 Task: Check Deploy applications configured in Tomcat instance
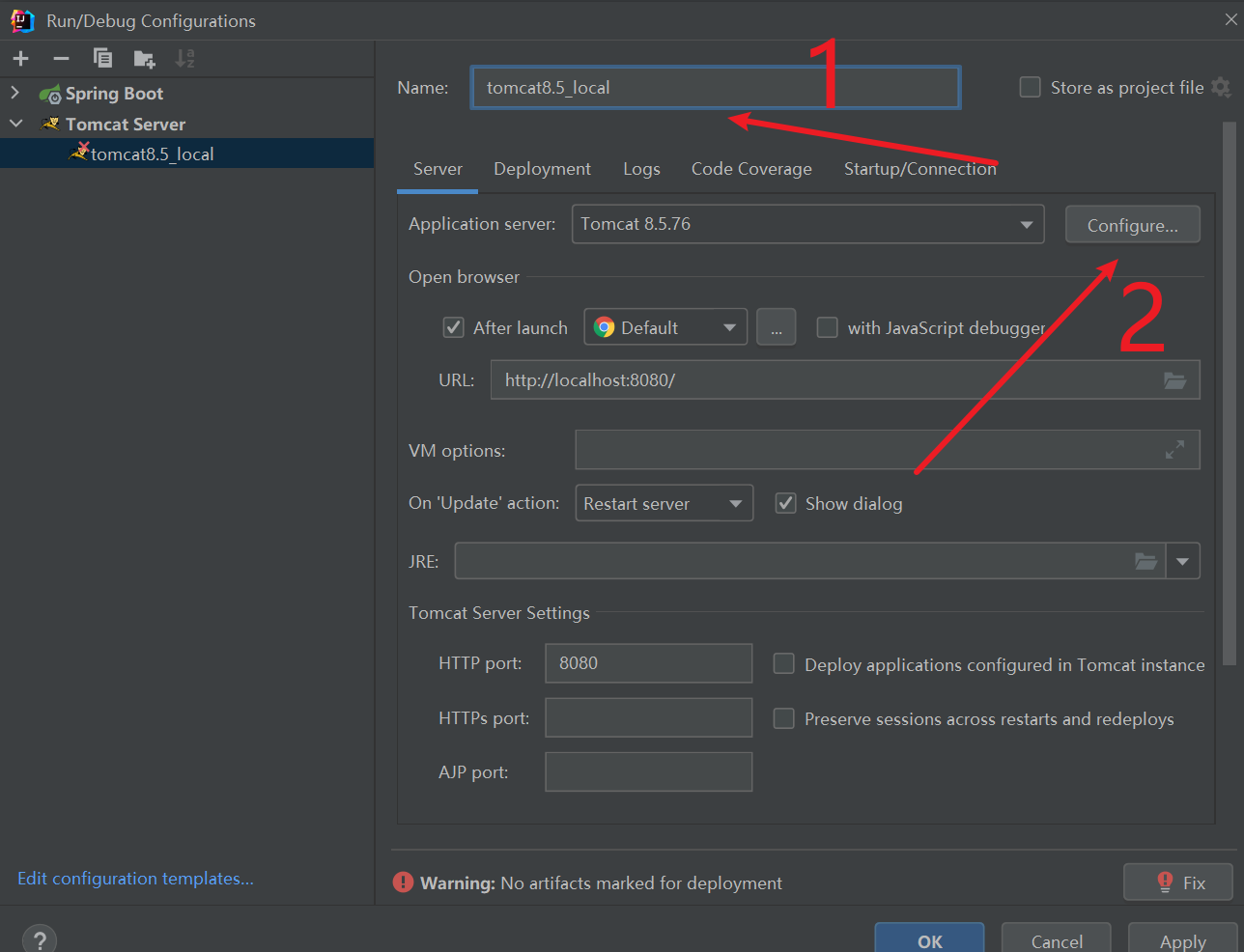coord(784,663)
